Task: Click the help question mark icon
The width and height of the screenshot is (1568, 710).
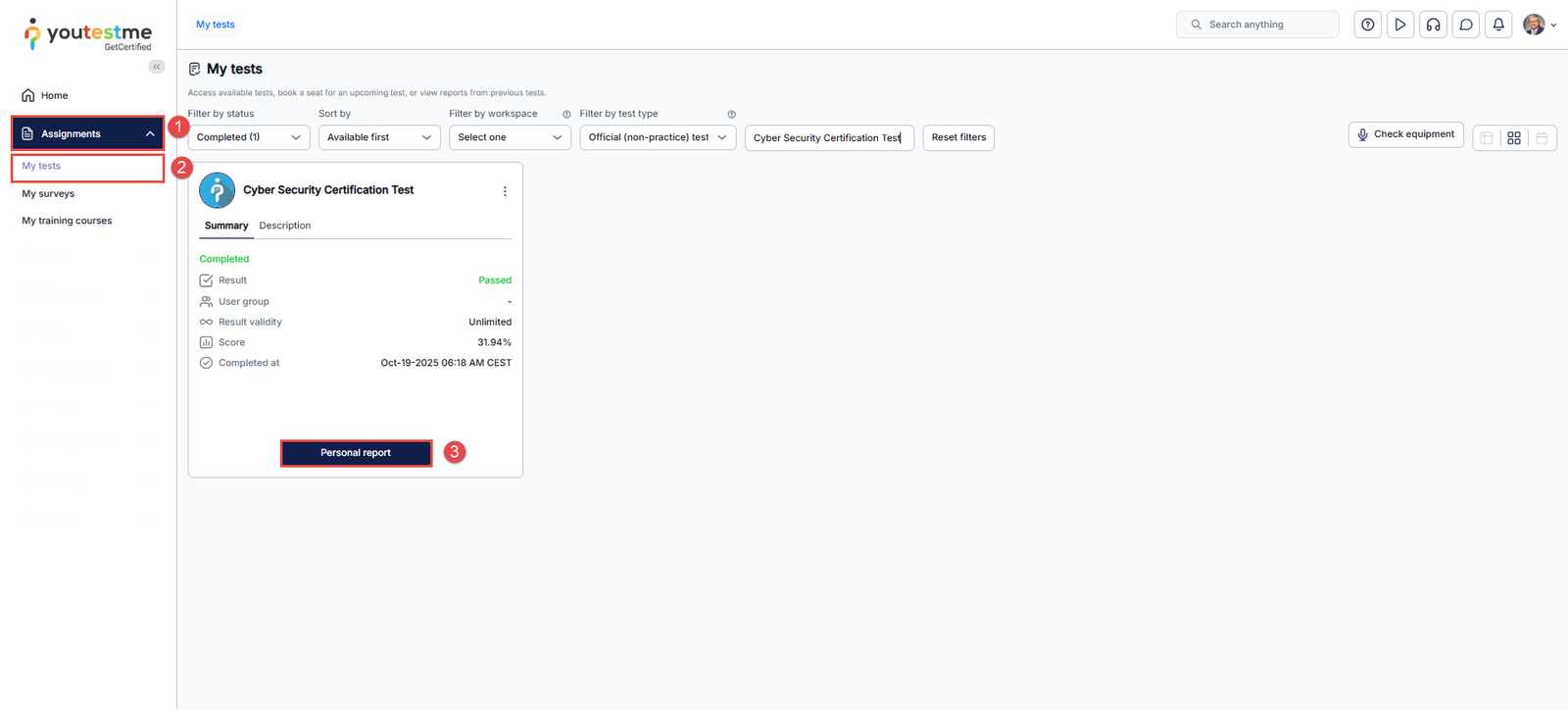Action: [x=1367, y=25]
